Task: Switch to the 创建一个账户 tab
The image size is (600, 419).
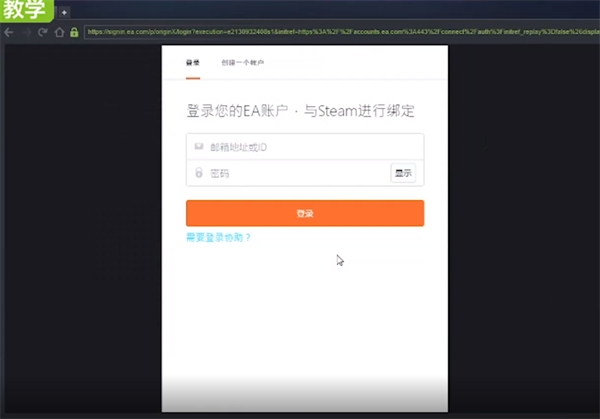Action: pyautogui.click(x=243, y=63)
